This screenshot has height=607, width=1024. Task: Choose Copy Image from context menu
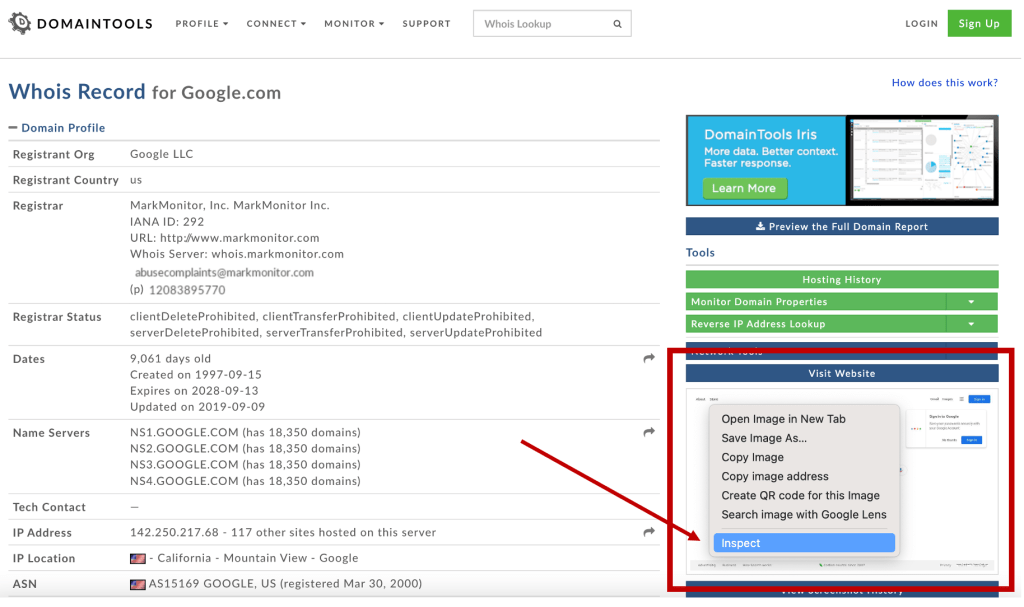(752, 457)
